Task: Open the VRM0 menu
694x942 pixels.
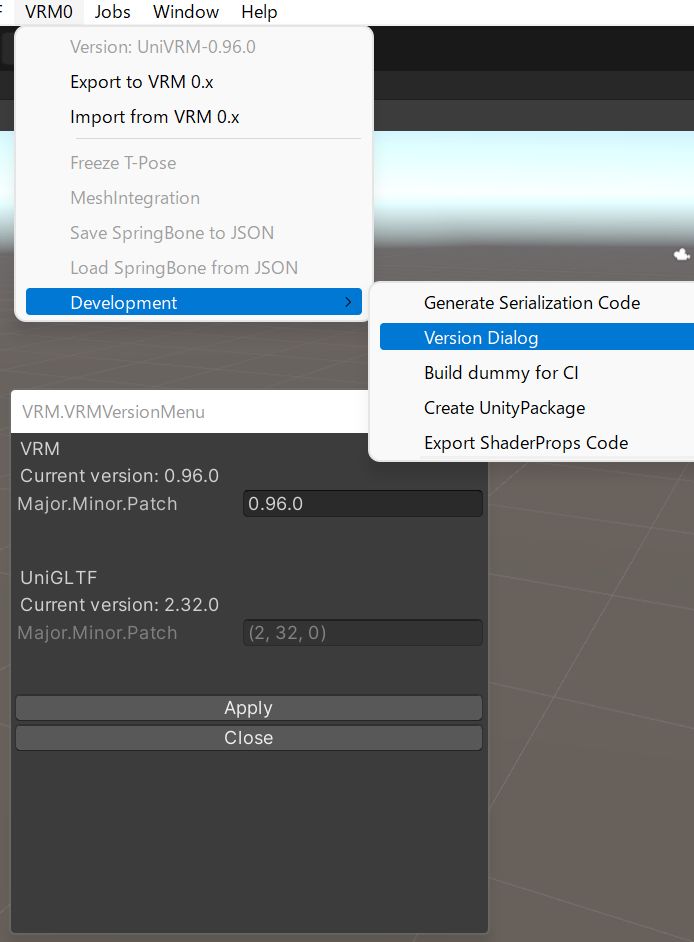Action: pos(49,12)
